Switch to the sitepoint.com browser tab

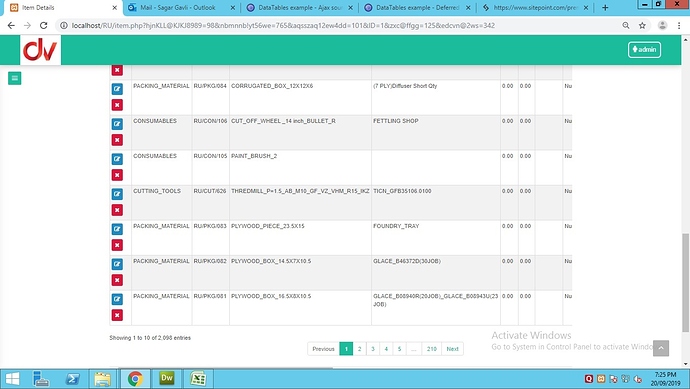click(536, 7)
